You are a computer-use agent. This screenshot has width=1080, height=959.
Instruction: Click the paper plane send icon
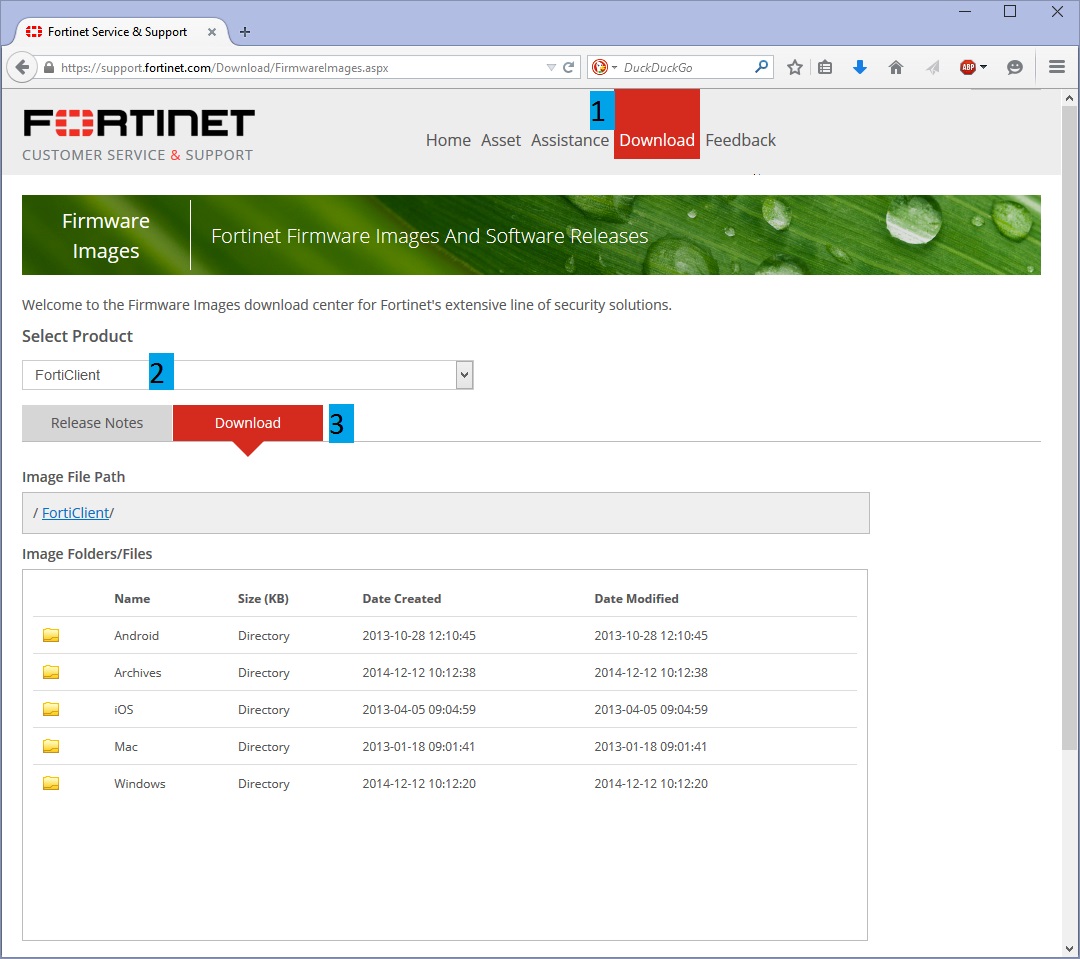coord(933,68)
